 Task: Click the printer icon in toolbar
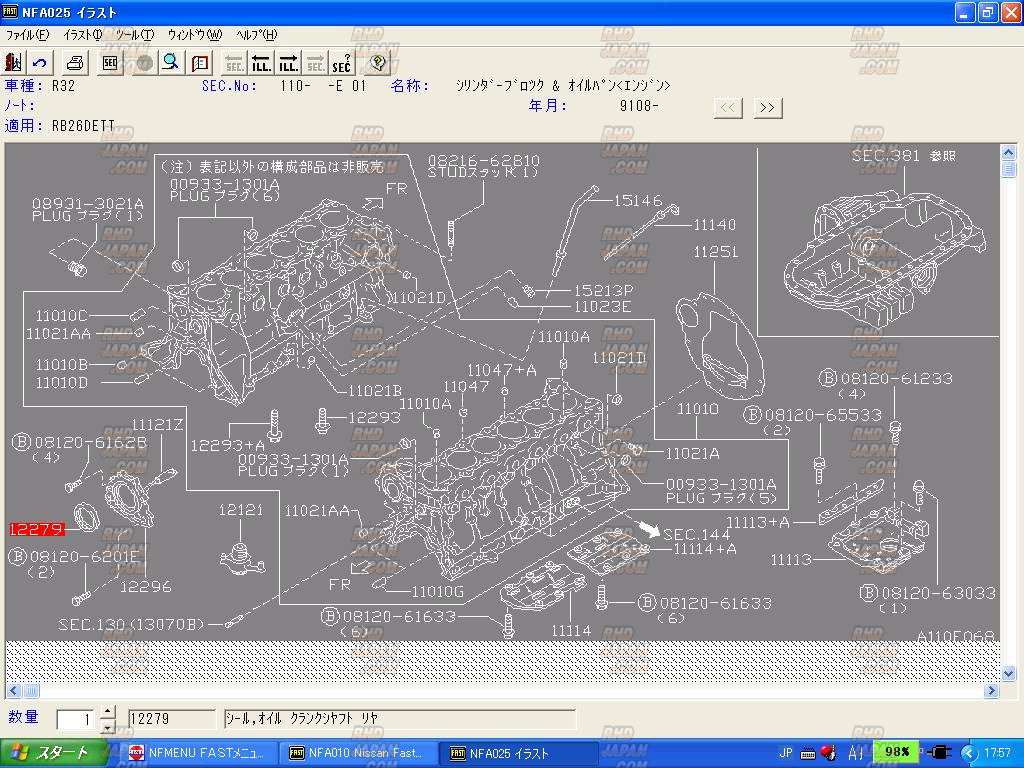click(75, 63)
